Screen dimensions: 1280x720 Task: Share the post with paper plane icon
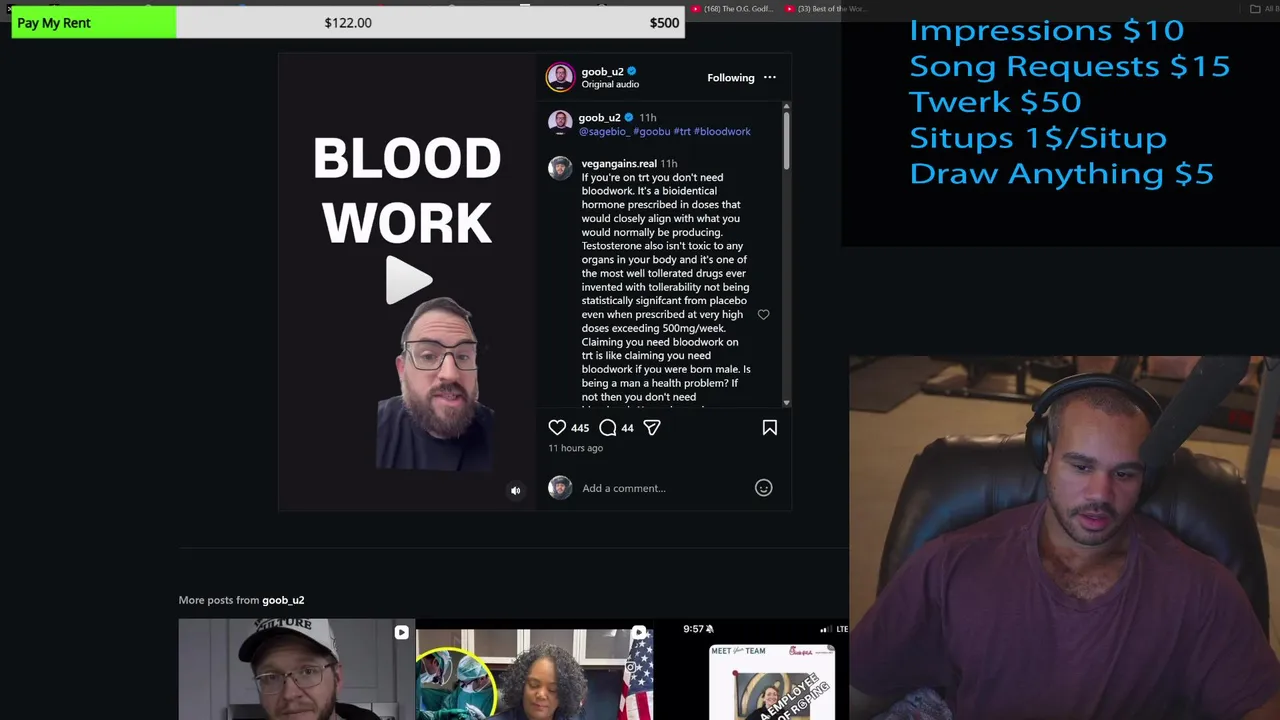tap(652, 428)
